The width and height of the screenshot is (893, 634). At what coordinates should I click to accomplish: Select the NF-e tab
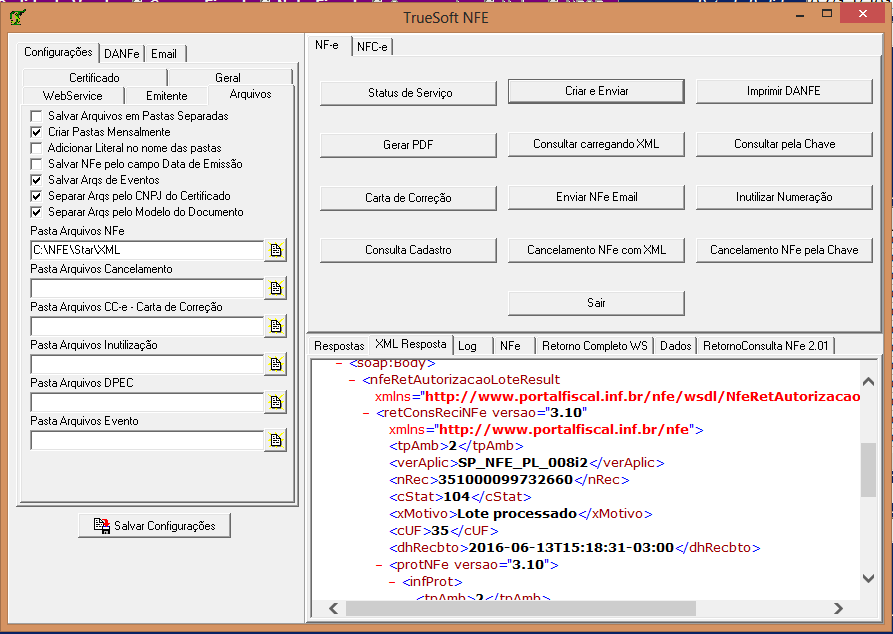click(327, 45)
